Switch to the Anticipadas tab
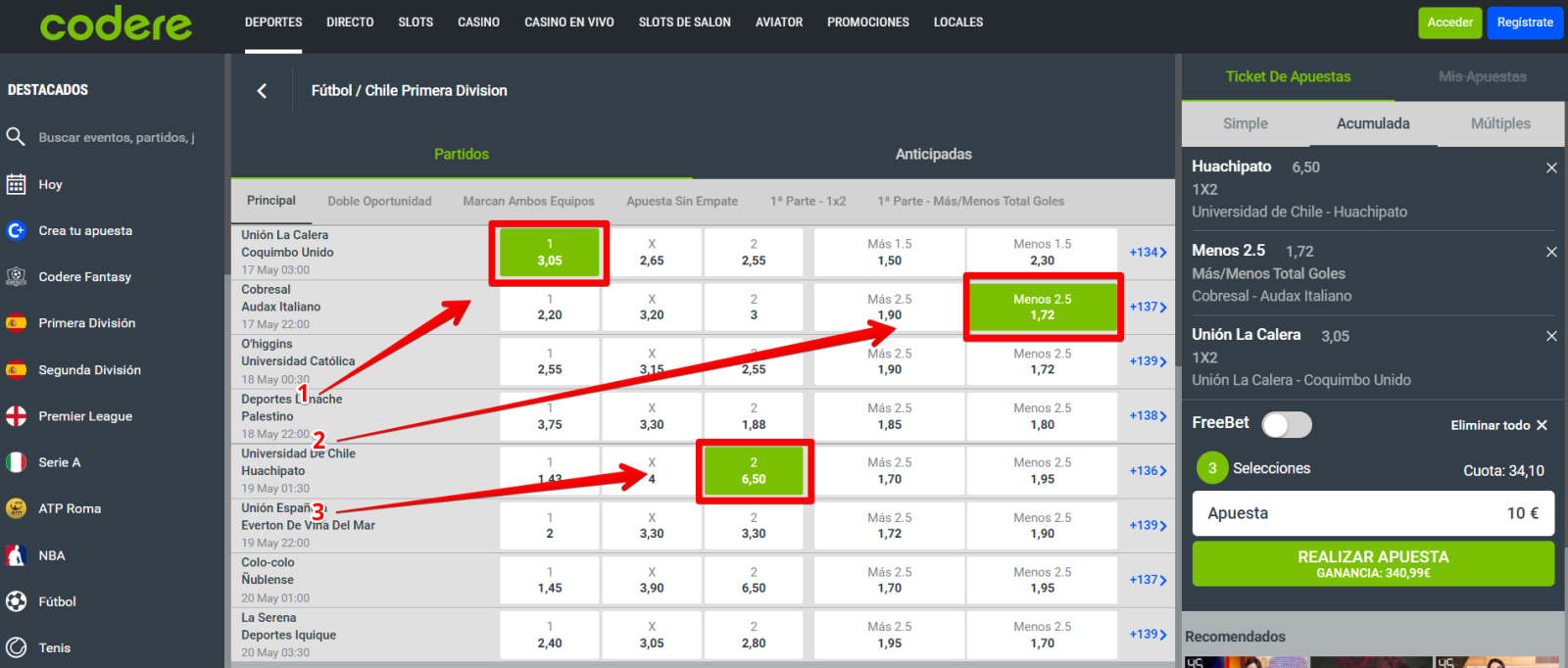1568x668 pixels. [x=933, y=154]
